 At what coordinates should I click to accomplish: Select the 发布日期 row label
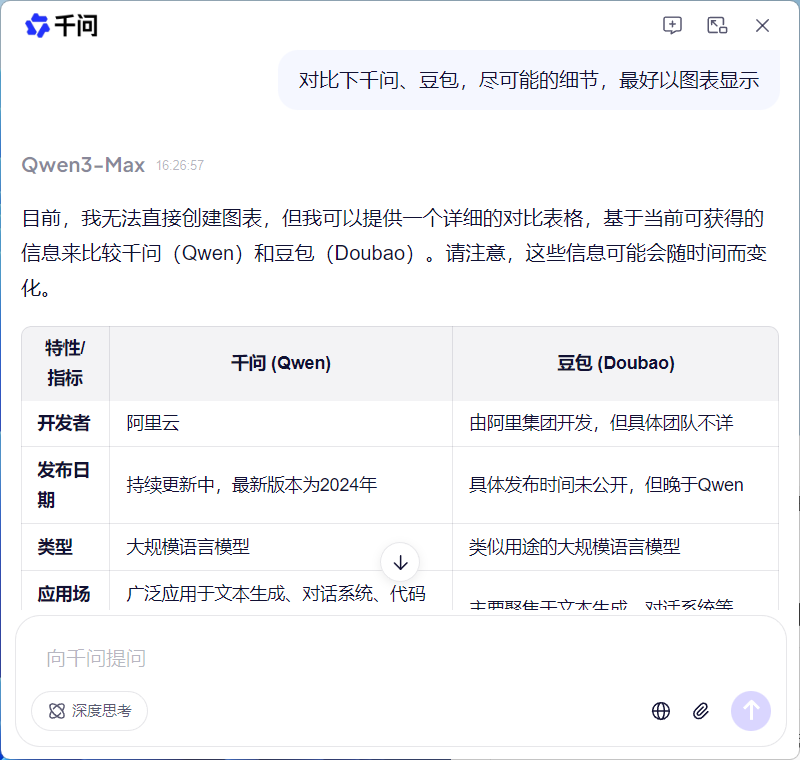click(x=64, y=485)
